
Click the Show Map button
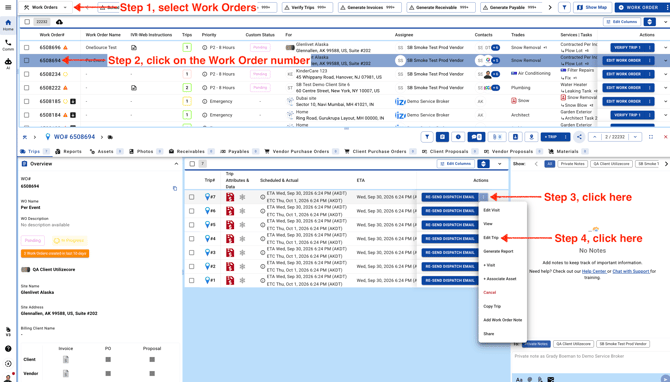point(592,7)
